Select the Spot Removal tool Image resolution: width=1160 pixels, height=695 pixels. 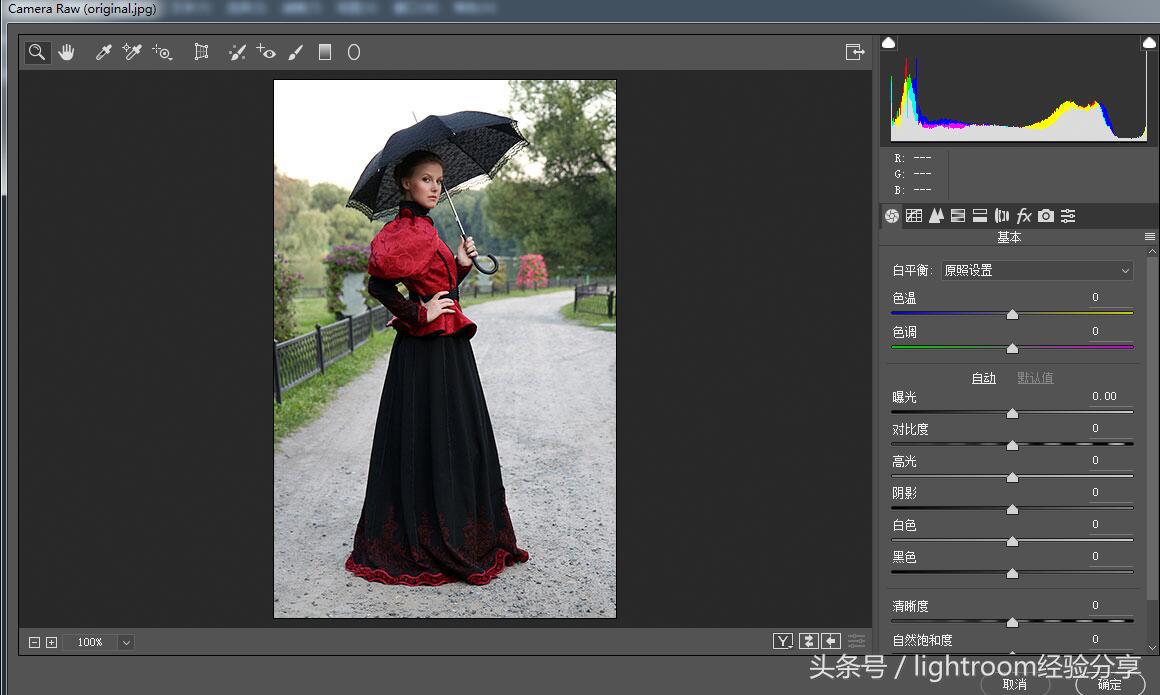coord(237,52)
